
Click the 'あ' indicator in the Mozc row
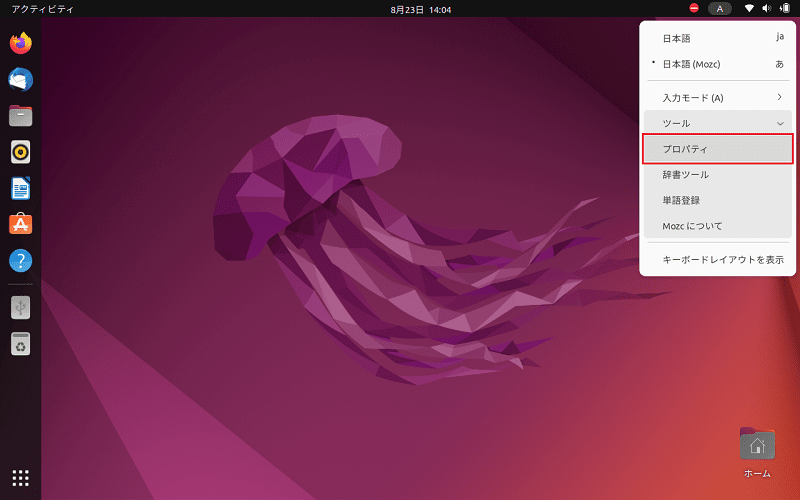pos(780,64)
